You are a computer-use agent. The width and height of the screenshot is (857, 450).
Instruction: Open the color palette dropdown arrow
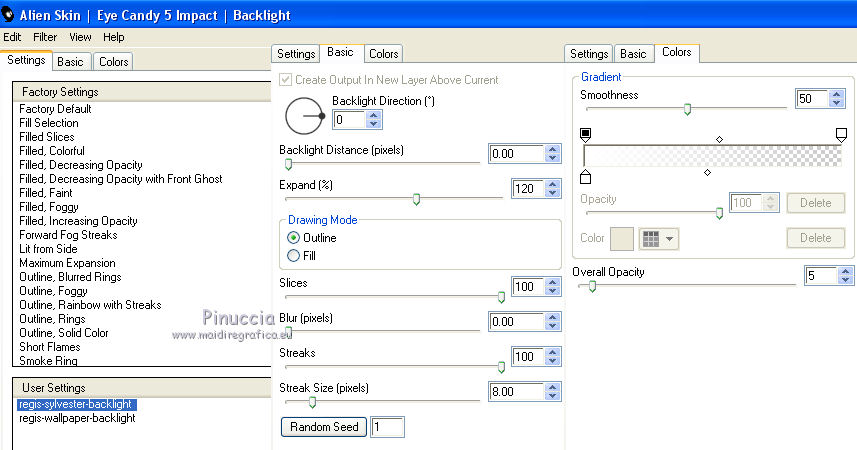tap(670, 239)
